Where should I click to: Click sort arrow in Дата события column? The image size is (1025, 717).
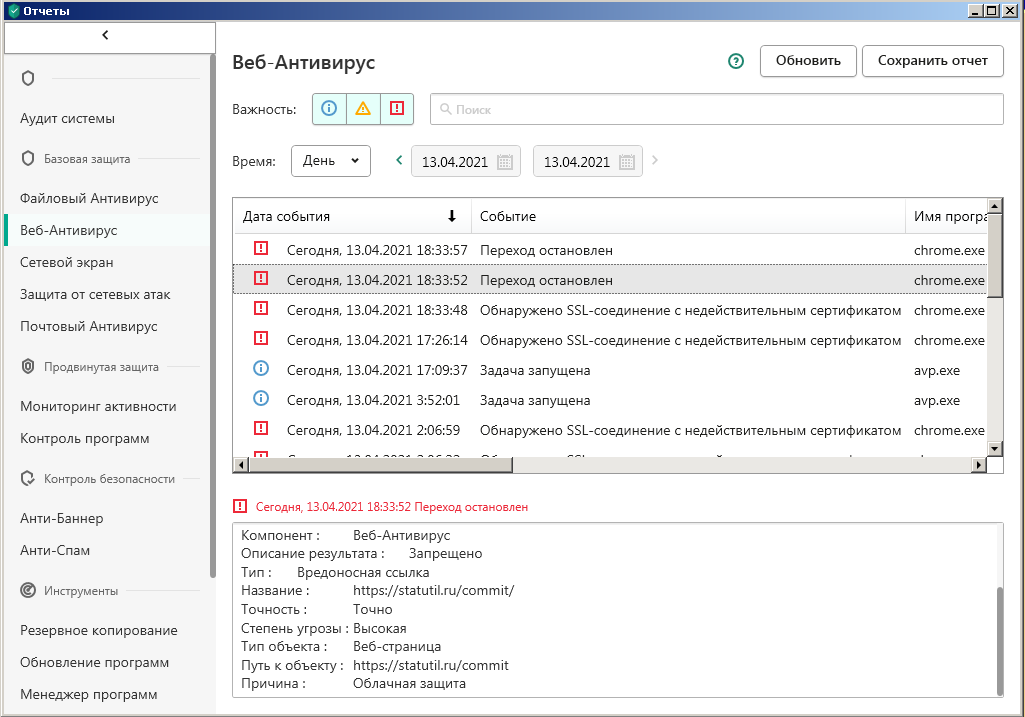[452, 216]
